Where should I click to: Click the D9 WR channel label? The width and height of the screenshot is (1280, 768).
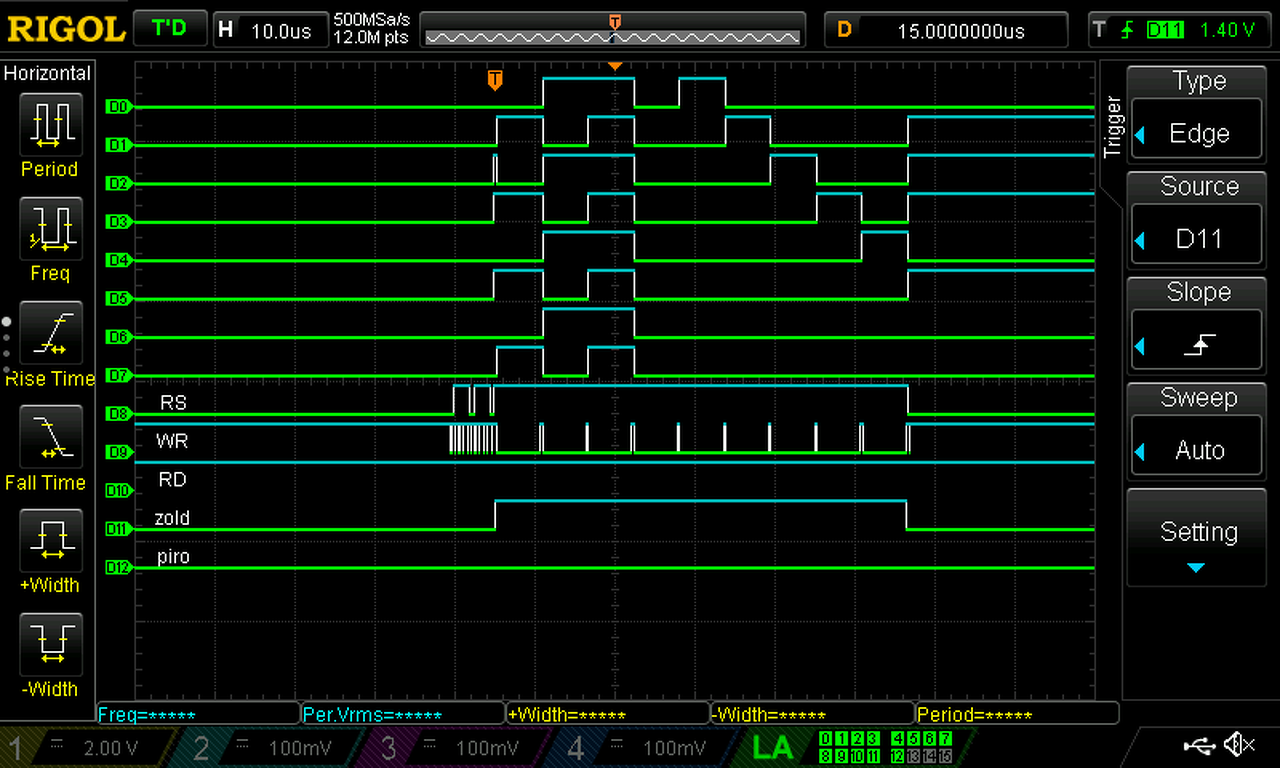pos(117,452)
